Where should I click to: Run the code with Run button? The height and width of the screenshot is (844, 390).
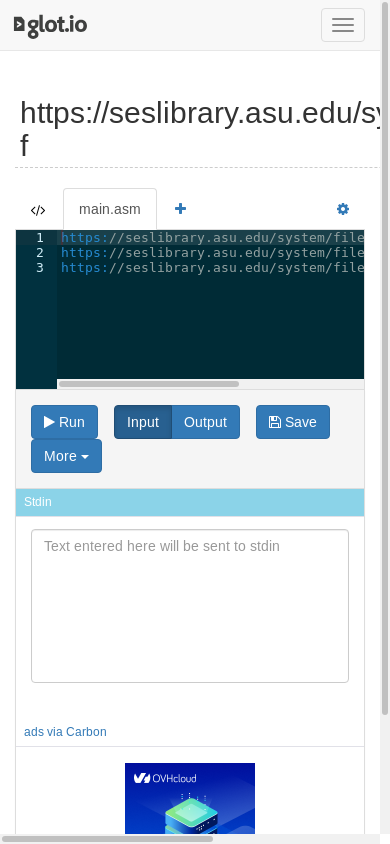65,422
